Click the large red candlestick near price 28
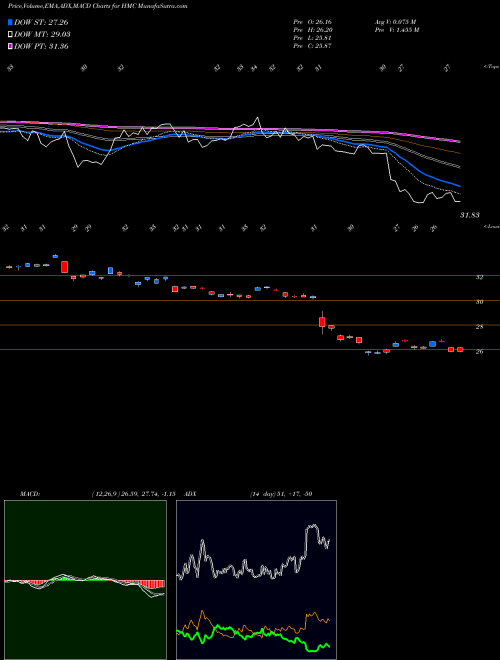500x660 pixels. point(322,322)
